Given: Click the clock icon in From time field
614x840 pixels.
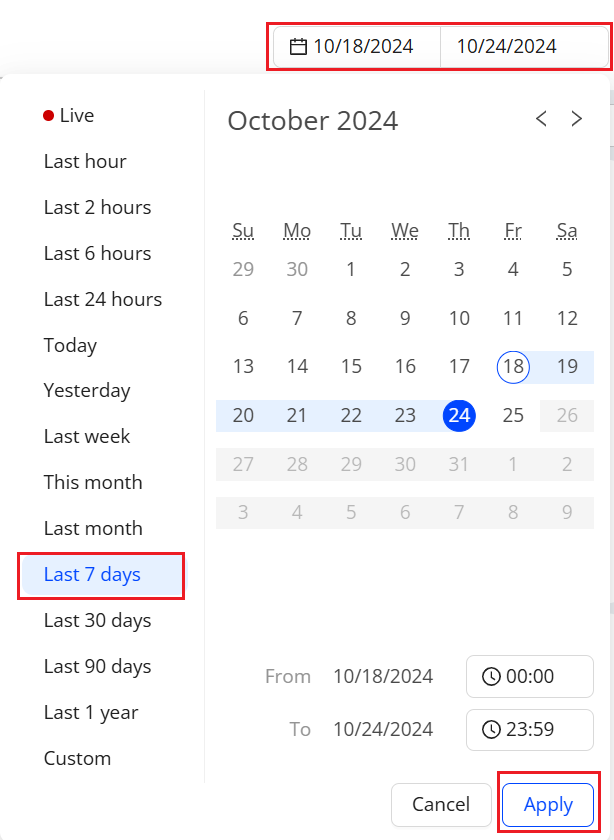Looking at the screenshot, I should tap(491, 676).
